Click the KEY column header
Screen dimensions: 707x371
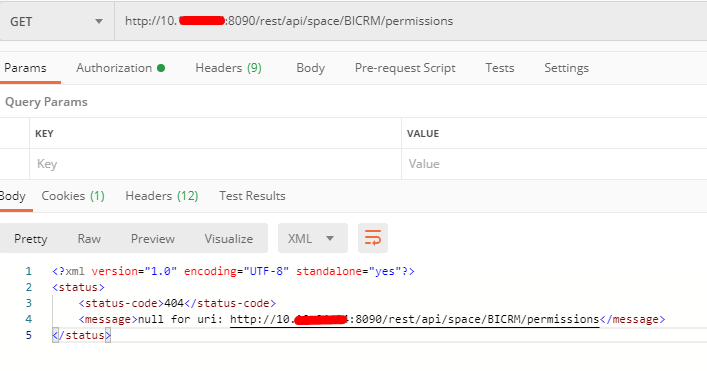44,133
